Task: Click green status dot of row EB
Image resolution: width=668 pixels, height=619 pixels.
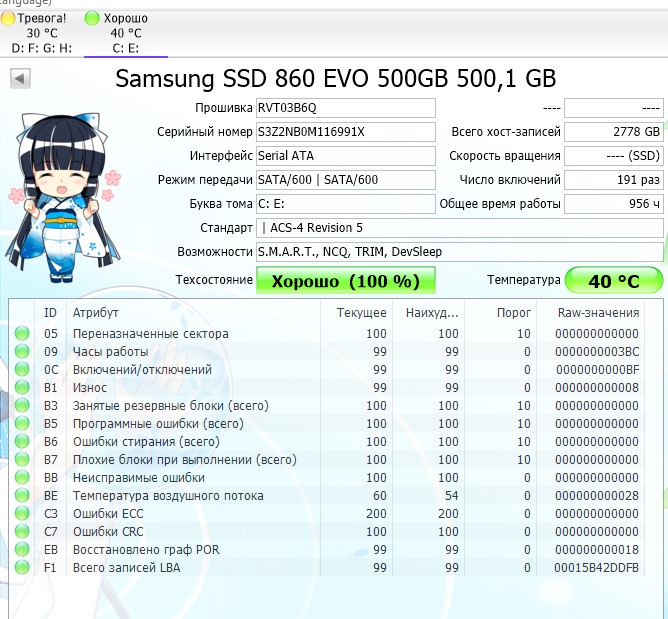Action: coord(22,550)
